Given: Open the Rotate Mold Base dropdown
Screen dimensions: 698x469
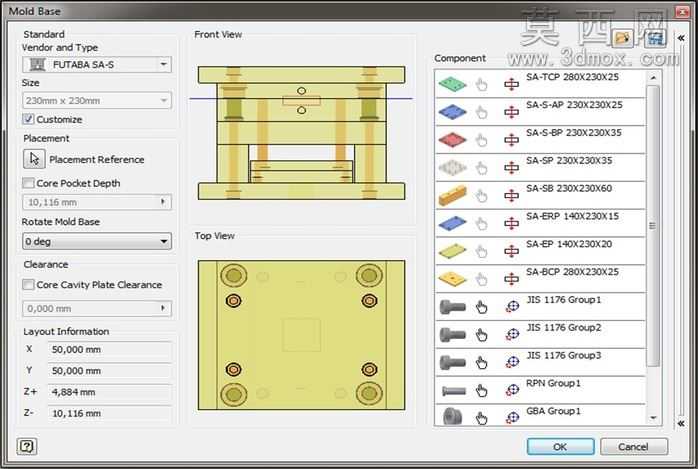Looking at the screenshot, I should click(x=97, y=241).
